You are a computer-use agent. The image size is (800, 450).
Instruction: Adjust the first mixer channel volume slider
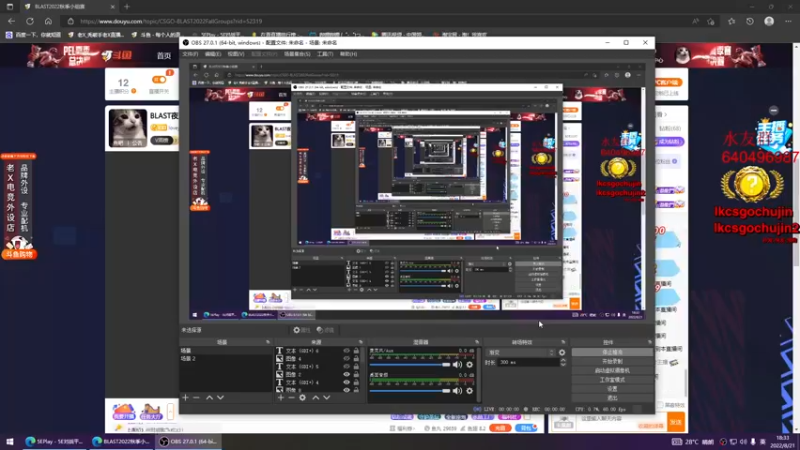point(410,364)
